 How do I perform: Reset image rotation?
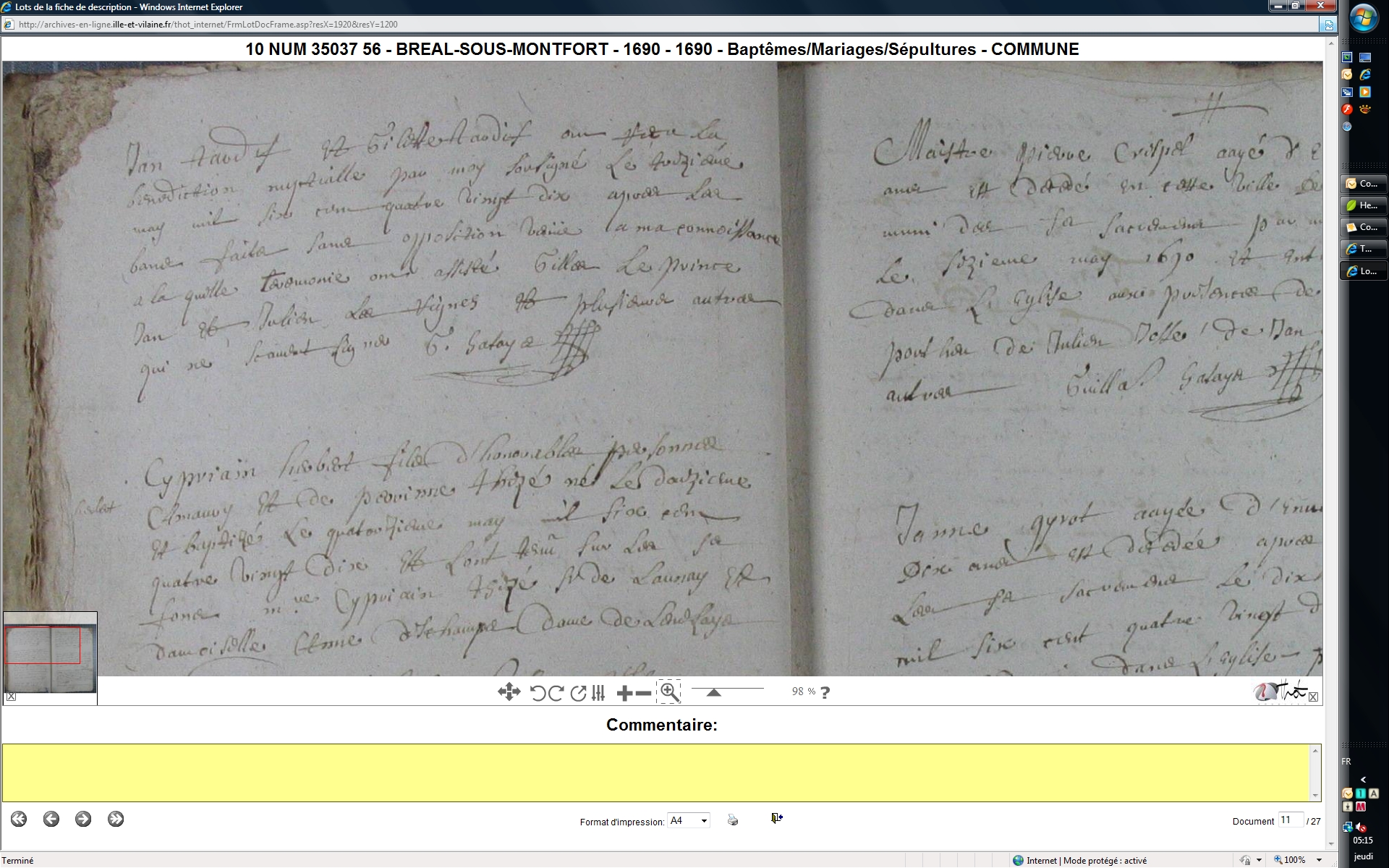point(578,693)
